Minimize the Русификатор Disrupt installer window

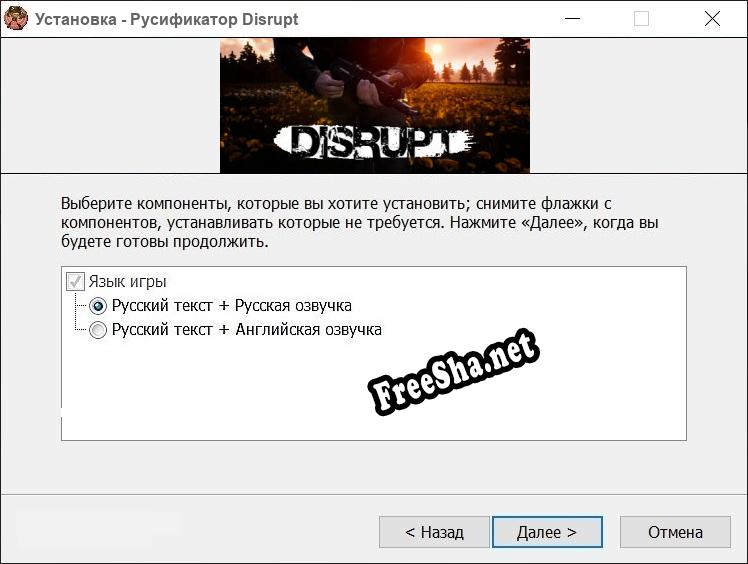[572, 19]
